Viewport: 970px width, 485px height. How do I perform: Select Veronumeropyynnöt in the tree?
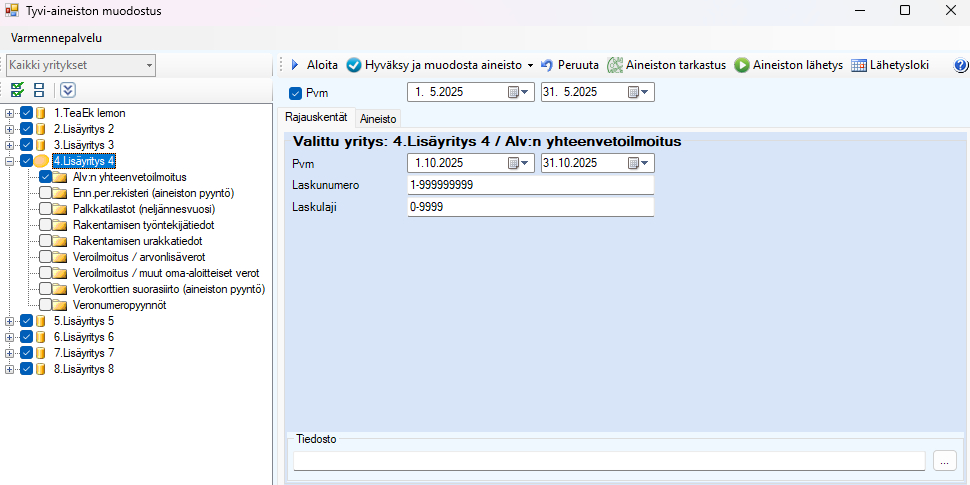[120, 305]
